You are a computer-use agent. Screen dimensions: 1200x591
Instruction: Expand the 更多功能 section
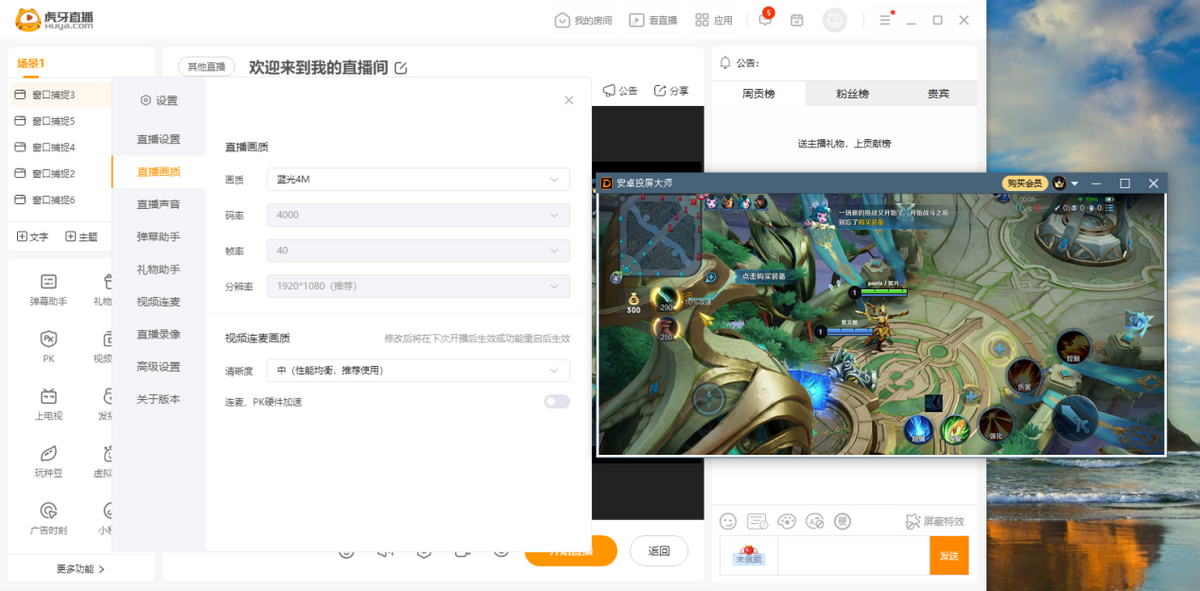click(80, 569)
